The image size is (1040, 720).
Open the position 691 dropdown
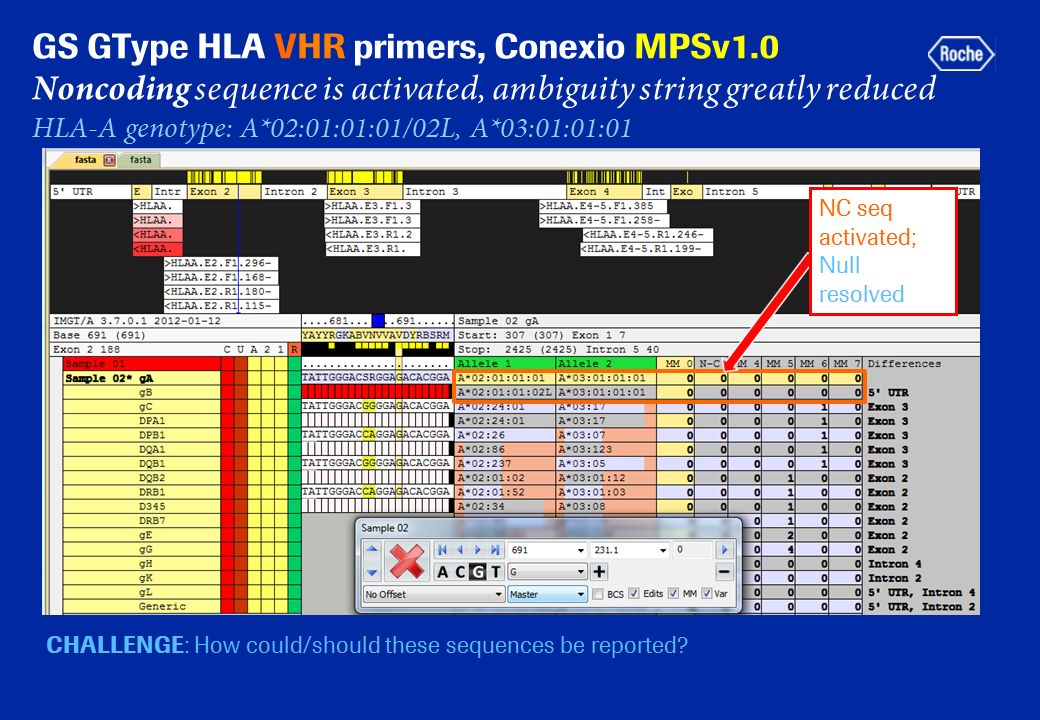coord(581,550)
